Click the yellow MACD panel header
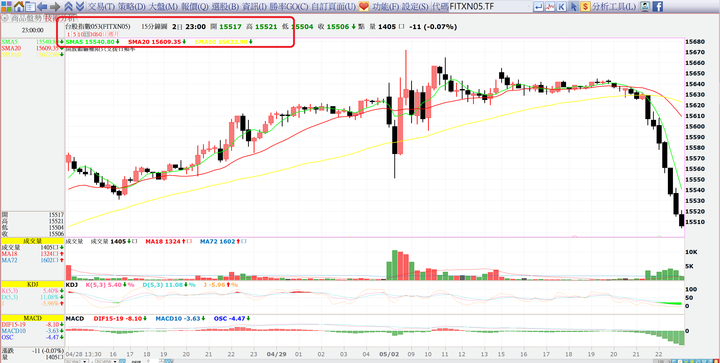The image size is (720, 363). tap(32, 318)
